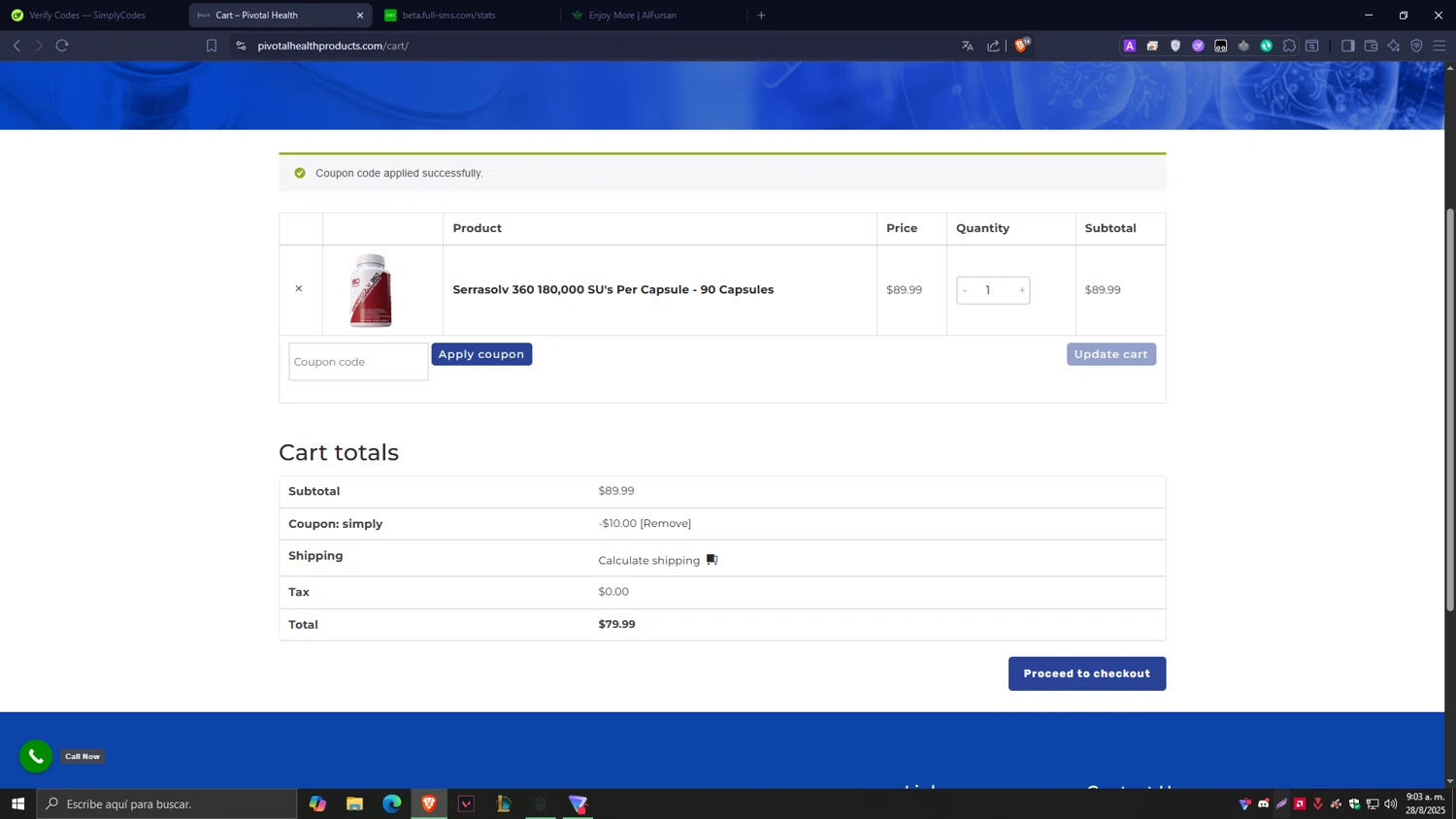The height and width of the screenshot is (819, 1456).
Task: Open the browser hamburger menu
Action: (1439, 46)
